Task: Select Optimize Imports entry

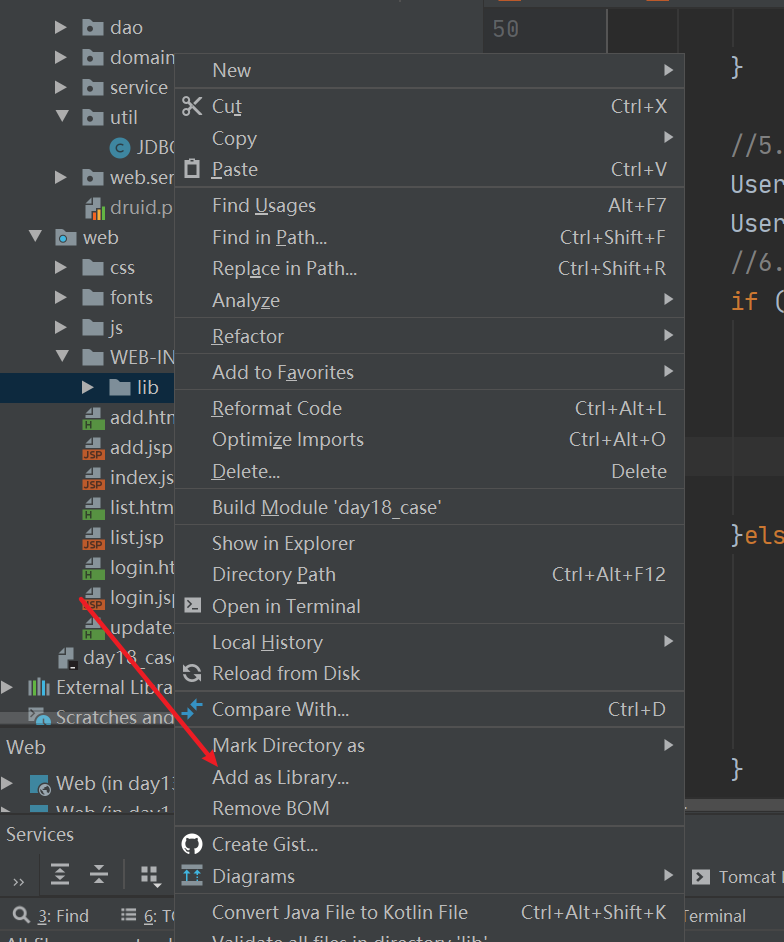Action: pos(430,440)
